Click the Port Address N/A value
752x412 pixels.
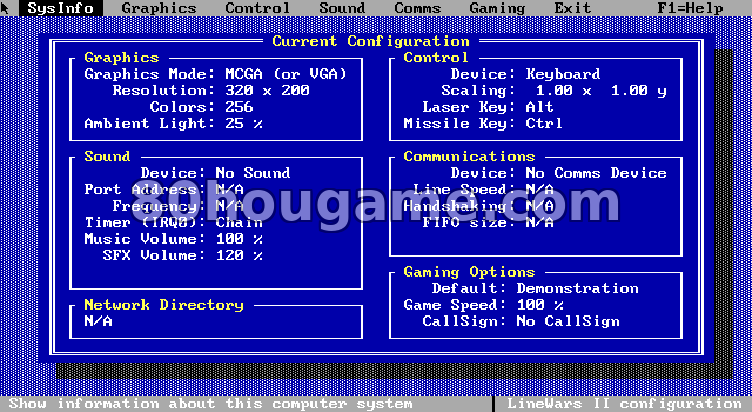click(x=230, y=189)
